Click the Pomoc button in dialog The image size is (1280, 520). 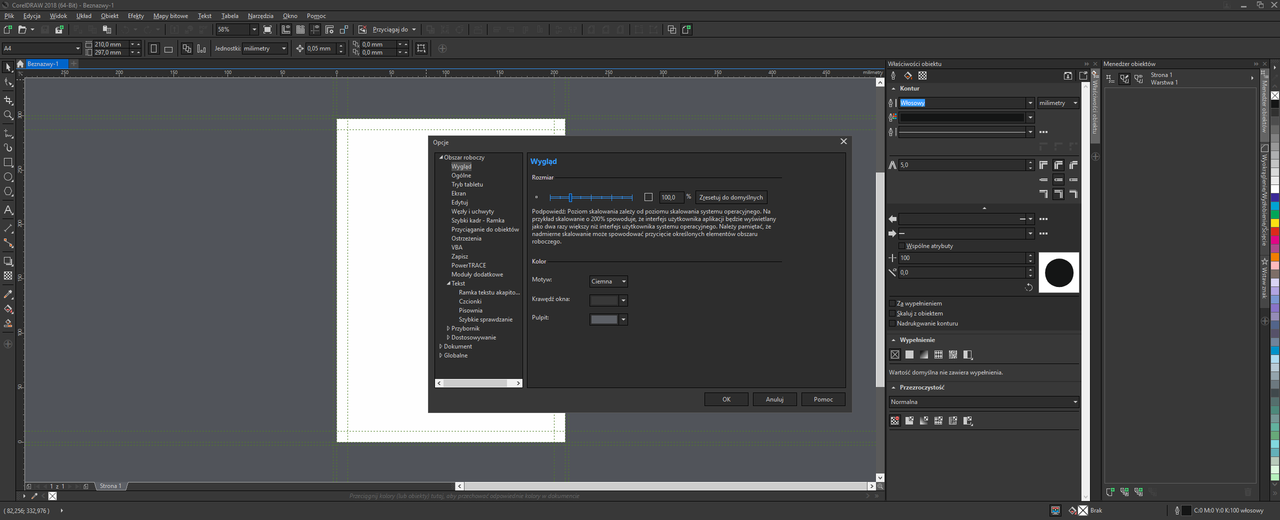(823, 399)
